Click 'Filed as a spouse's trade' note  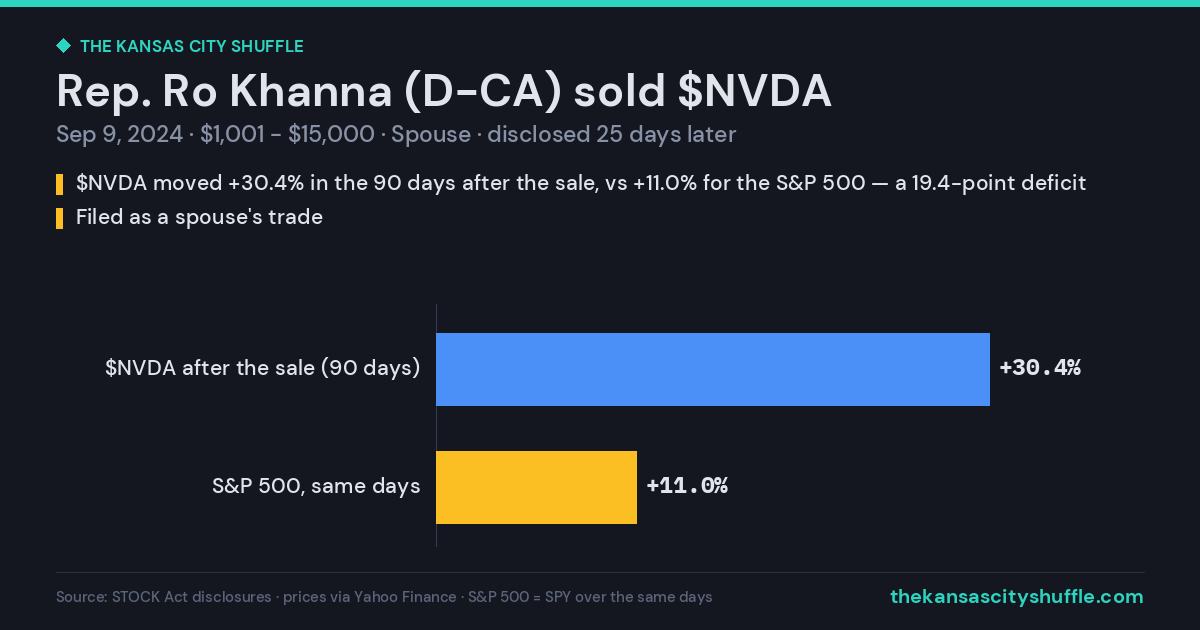199,217
